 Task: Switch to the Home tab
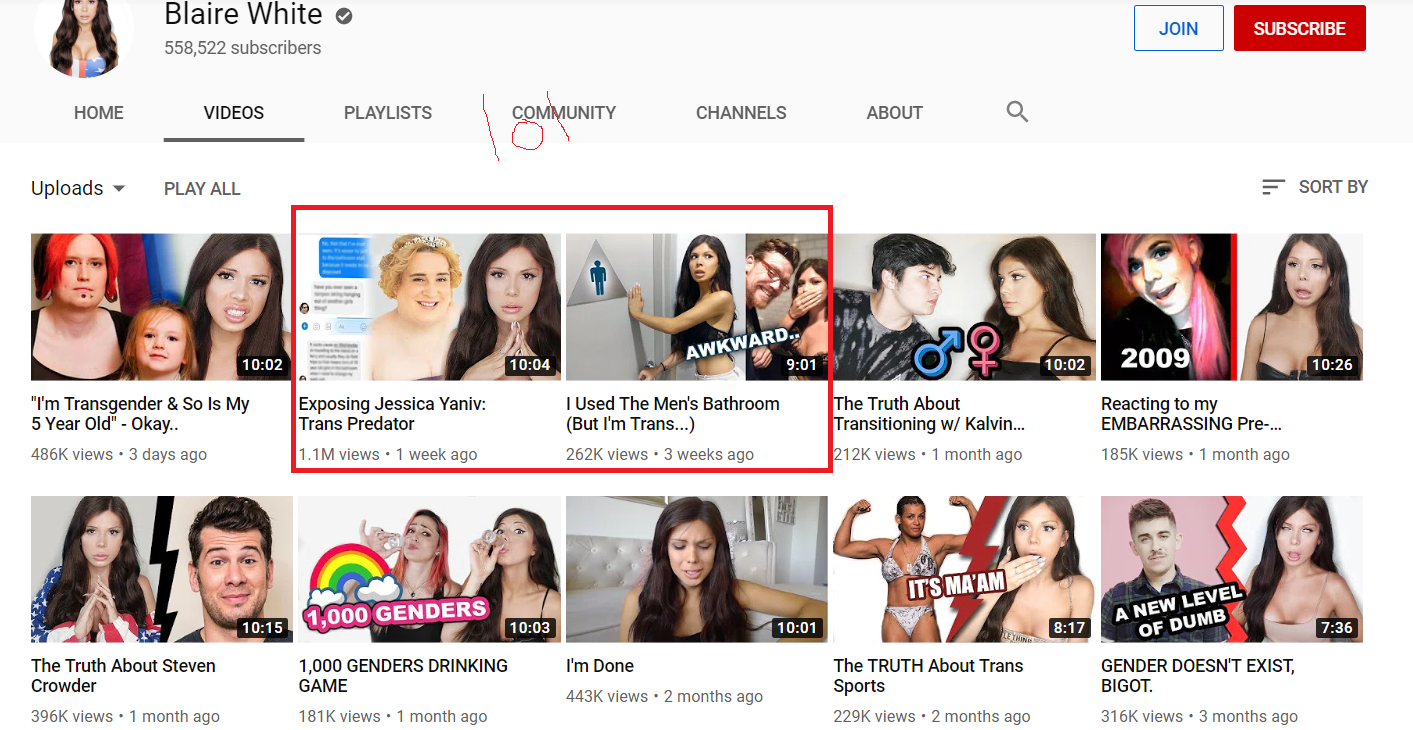coord(99,113)
